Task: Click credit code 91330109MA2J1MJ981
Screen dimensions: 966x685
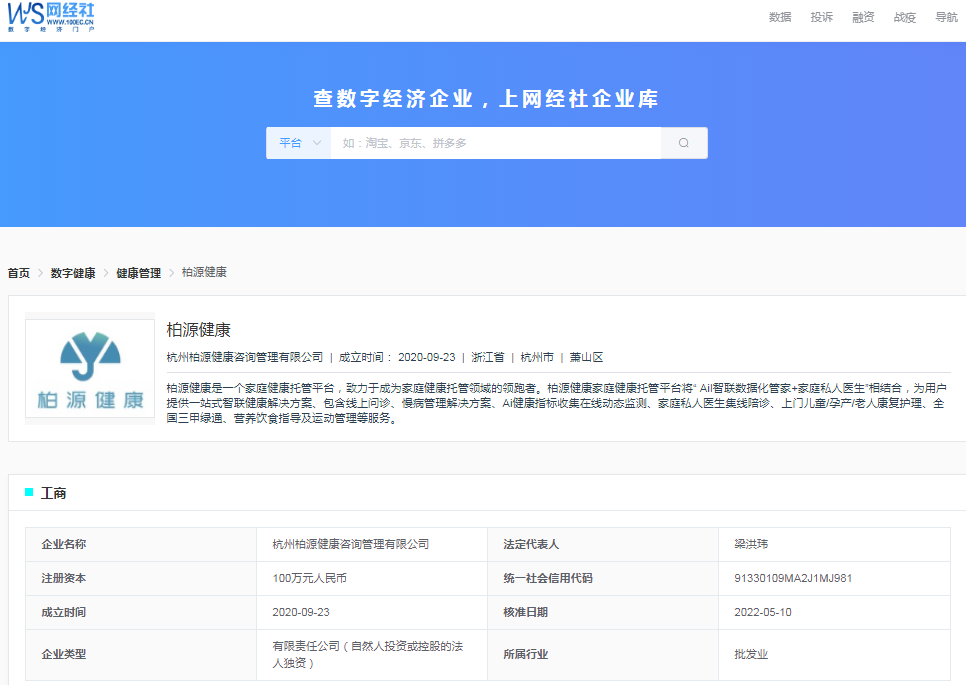Action: (x=793, y=578)
